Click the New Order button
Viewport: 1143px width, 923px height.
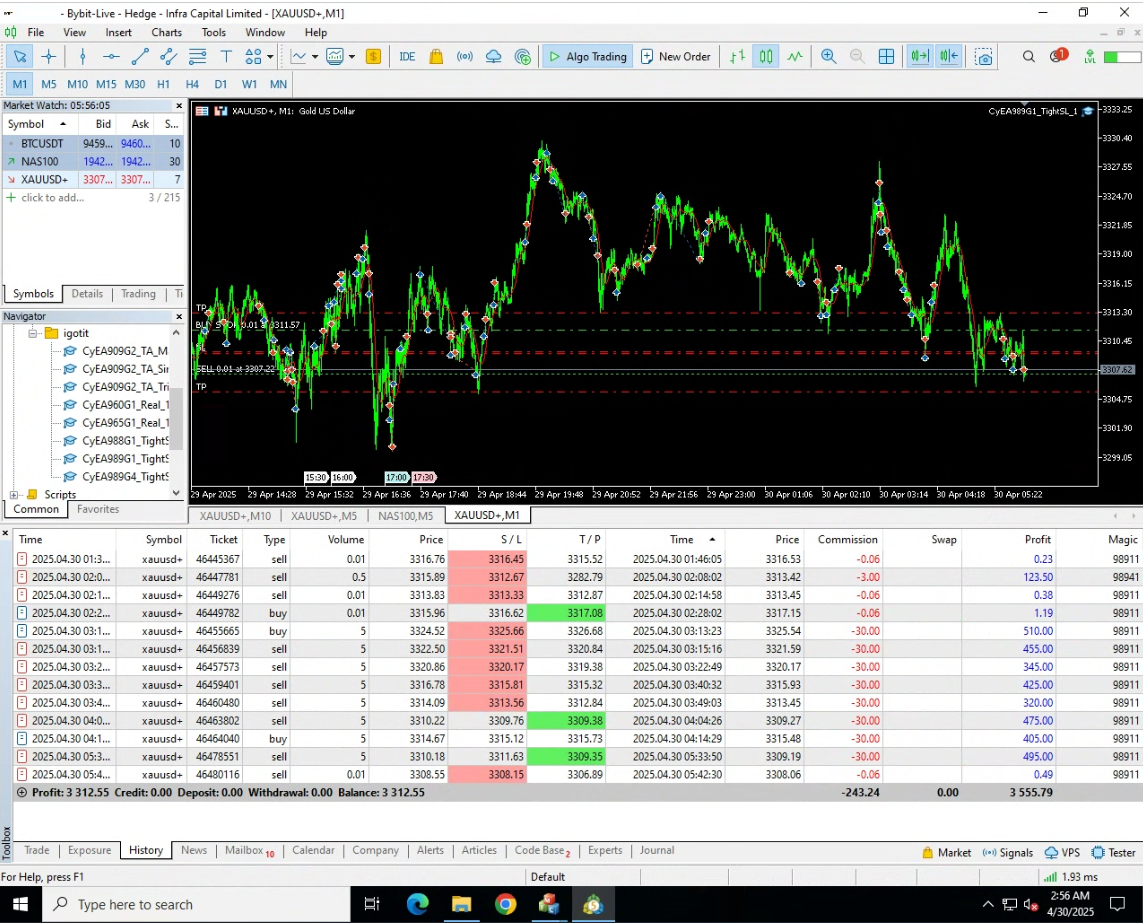[x=676, y=57]
